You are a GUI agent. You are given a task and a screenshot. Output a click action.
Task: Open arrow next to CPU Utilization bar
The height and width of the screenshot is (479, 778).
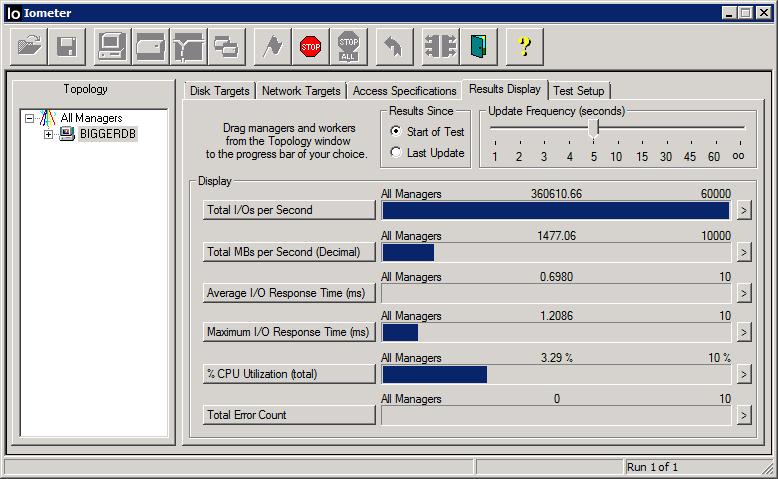743,374
